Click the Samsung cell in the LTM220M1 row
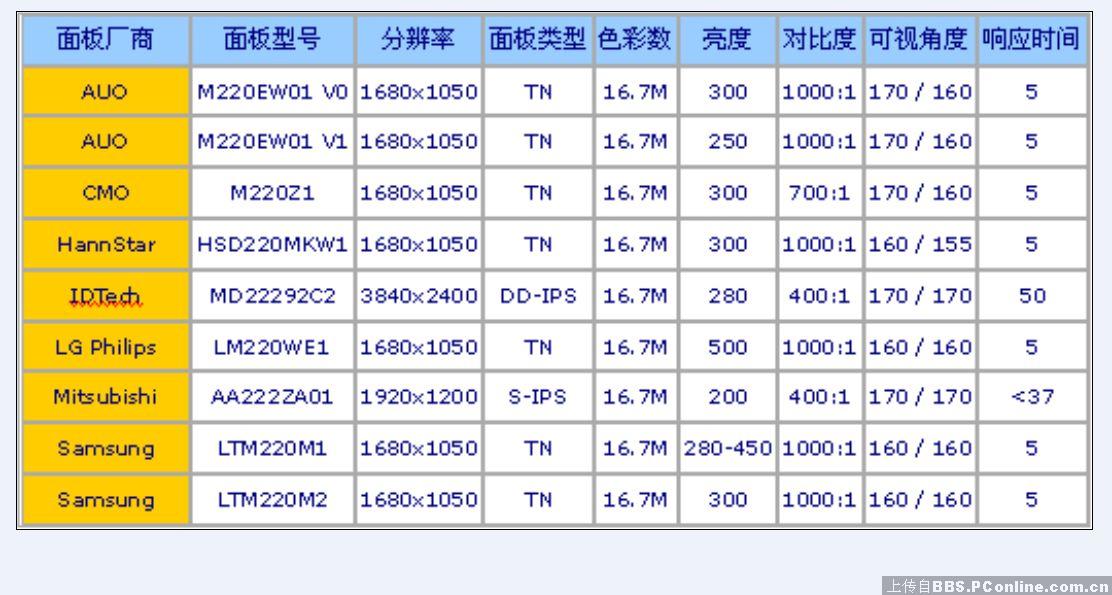Viewport: 1112px width, 595px height. point(106,448)
